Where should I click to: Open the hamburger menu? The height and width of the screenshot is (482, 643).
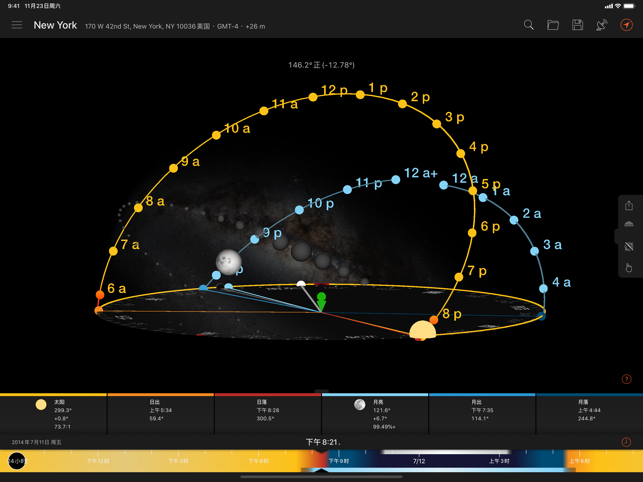(17, 25)
